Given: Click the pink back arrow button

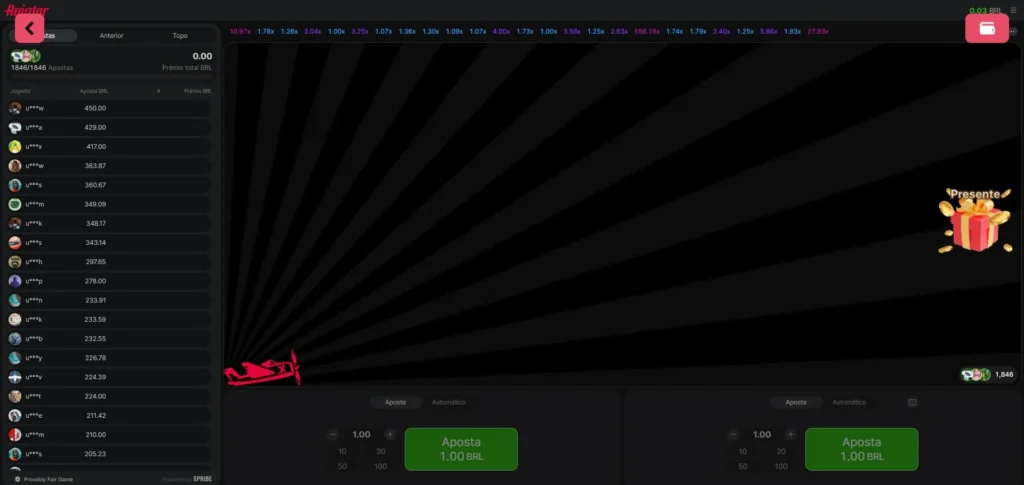Looking at the screenshot, I should click(x=30, y=28).
